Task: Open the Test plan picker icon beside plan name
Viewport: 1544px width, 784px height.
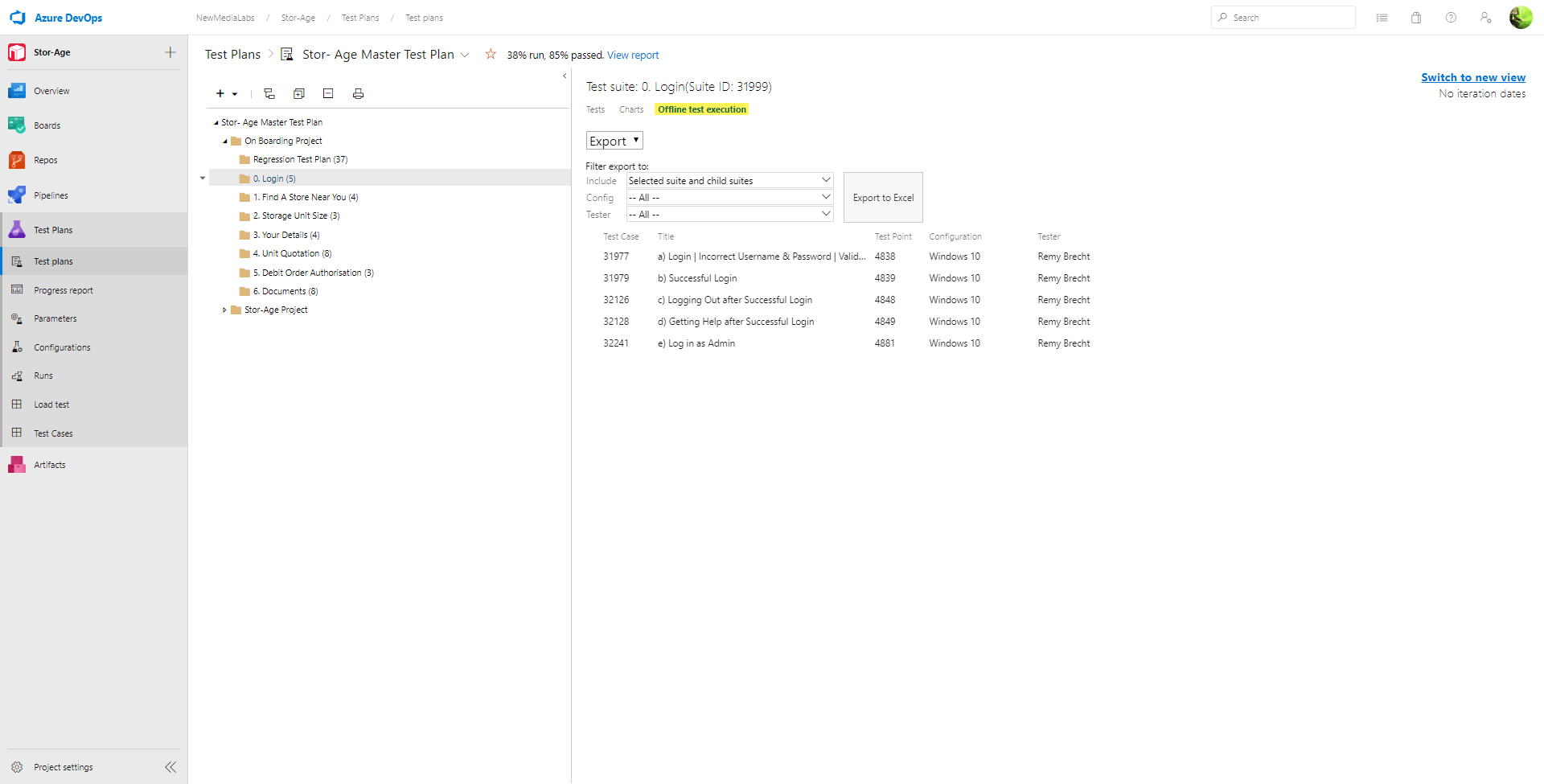Action: pyautogui.click(x=286, y=54)
